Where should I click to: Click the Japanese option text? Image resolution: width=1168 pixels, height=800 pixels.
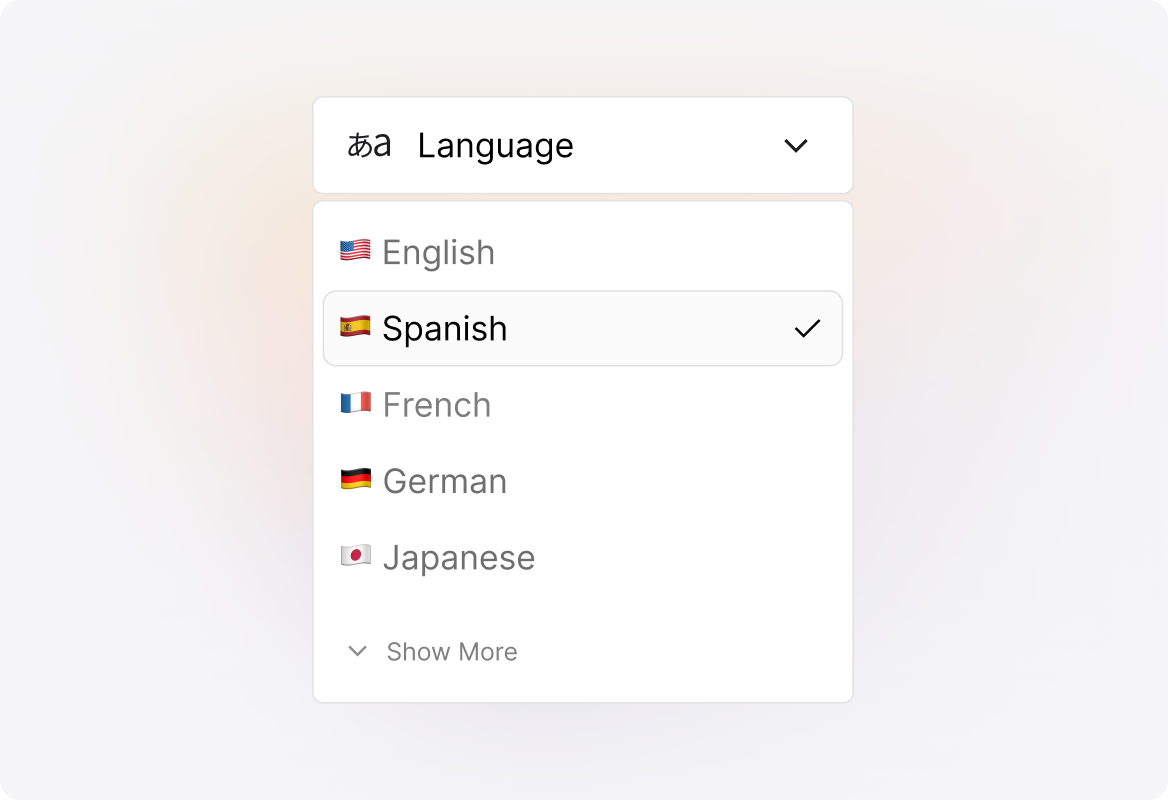click(x=460, y=557)
